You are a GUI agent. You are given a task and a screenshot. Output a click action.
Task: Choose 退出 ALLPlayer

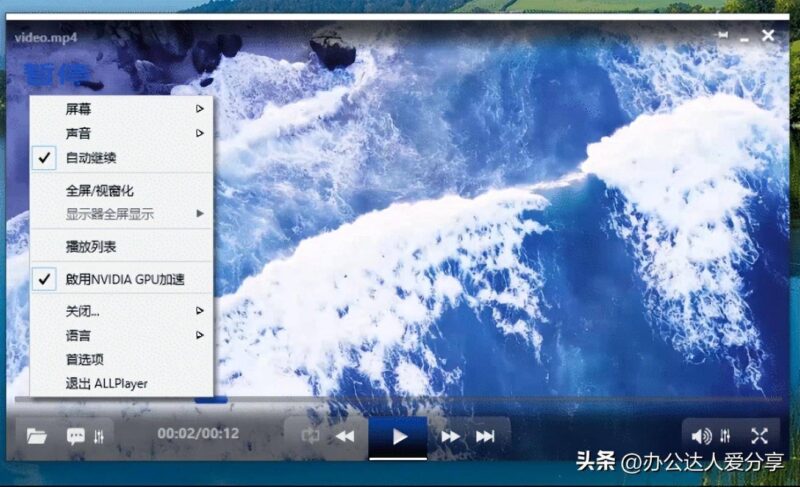[x=121, y=383]
